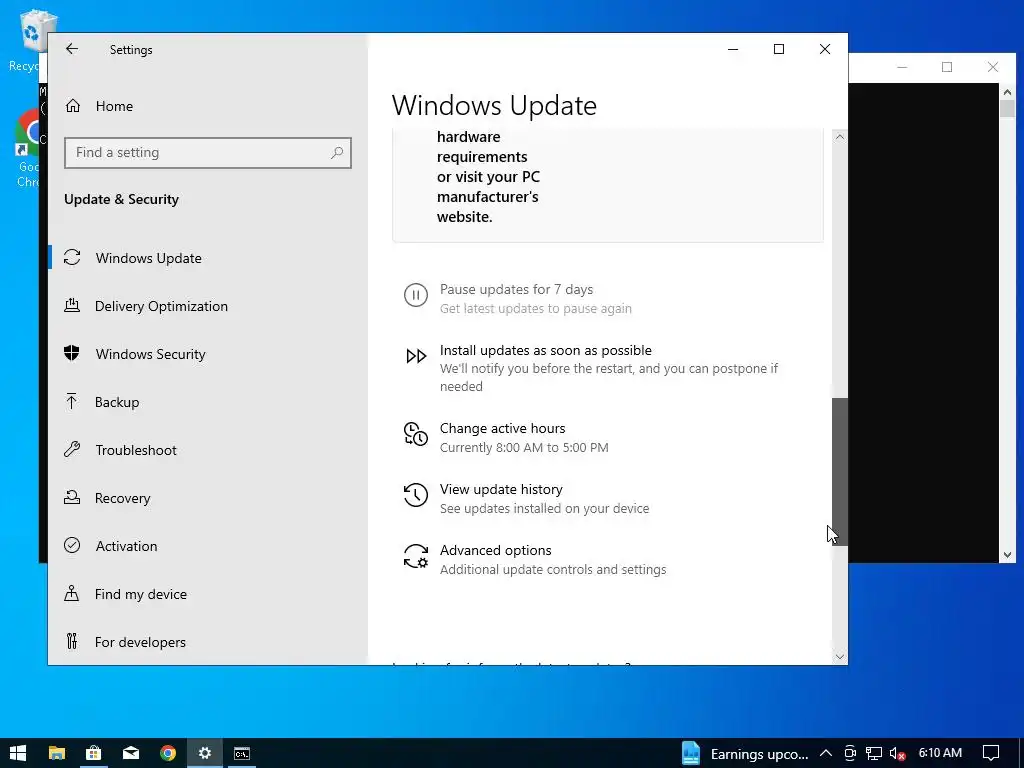Open Advanced options

point(495,551)
